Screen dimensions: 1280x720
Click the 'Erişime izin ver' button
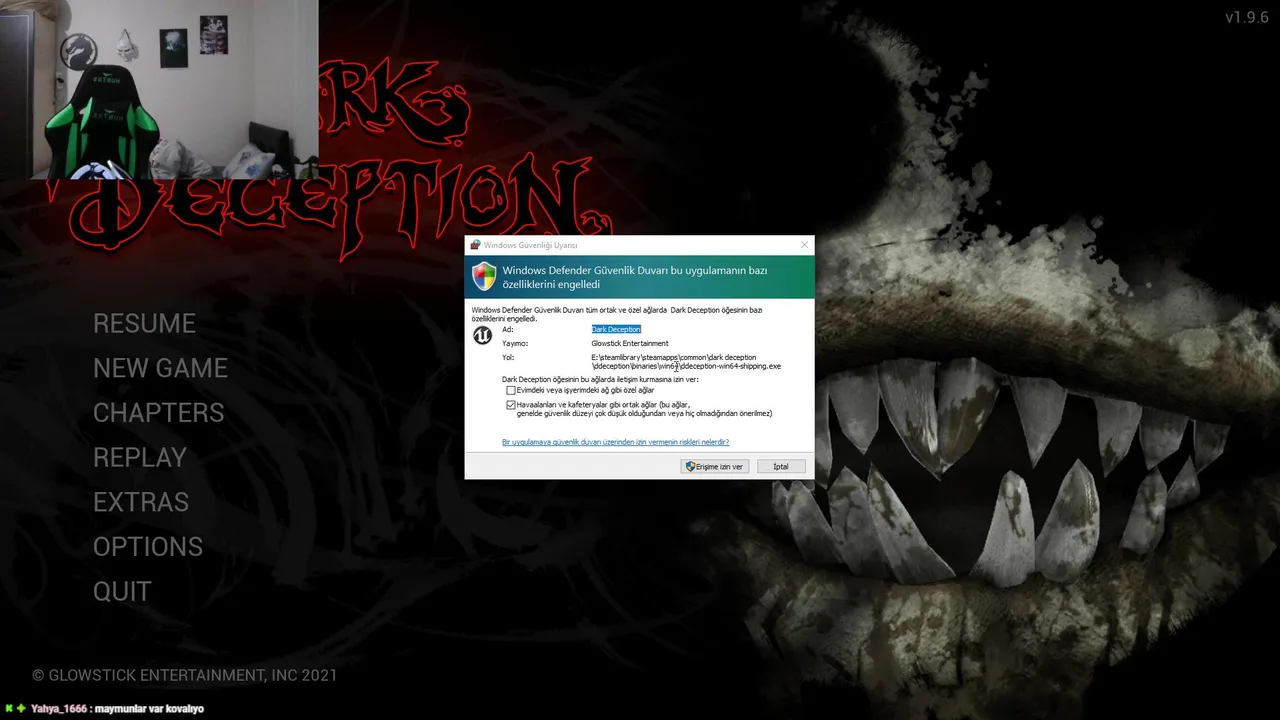pos(715,467)
